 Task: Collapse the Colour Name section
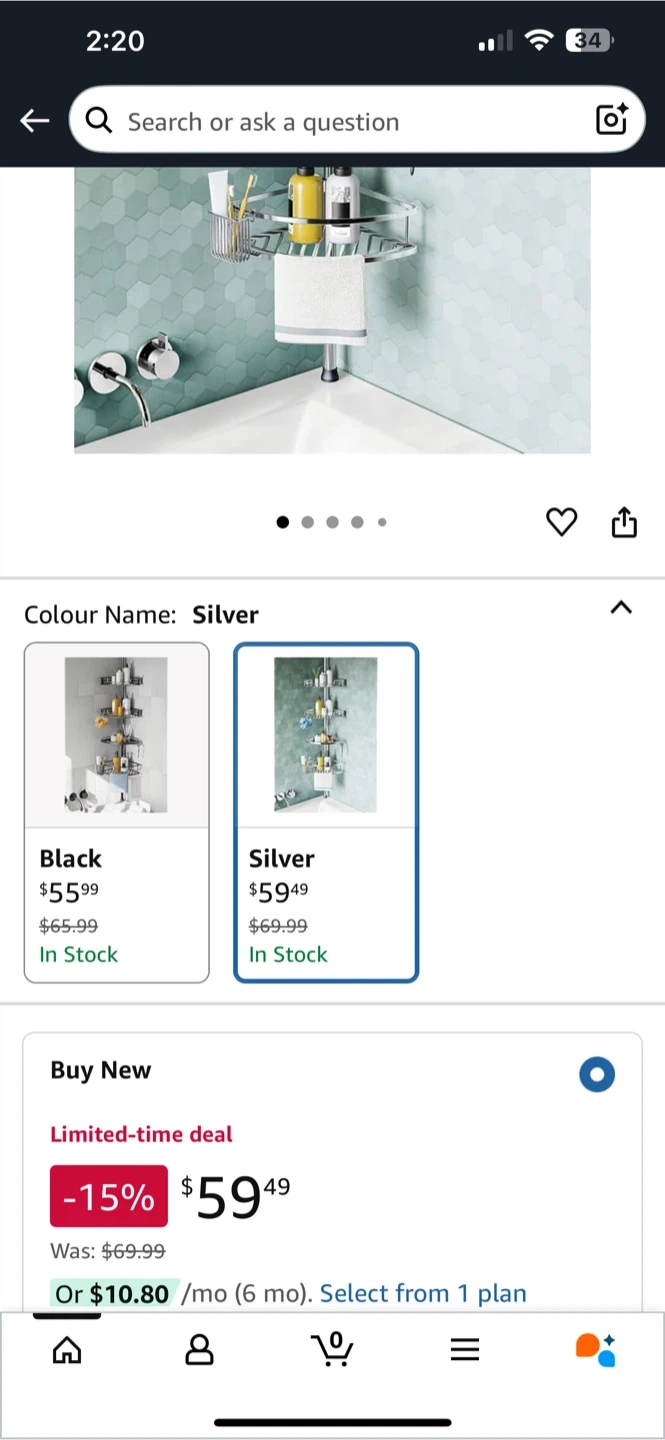(621, 608)
